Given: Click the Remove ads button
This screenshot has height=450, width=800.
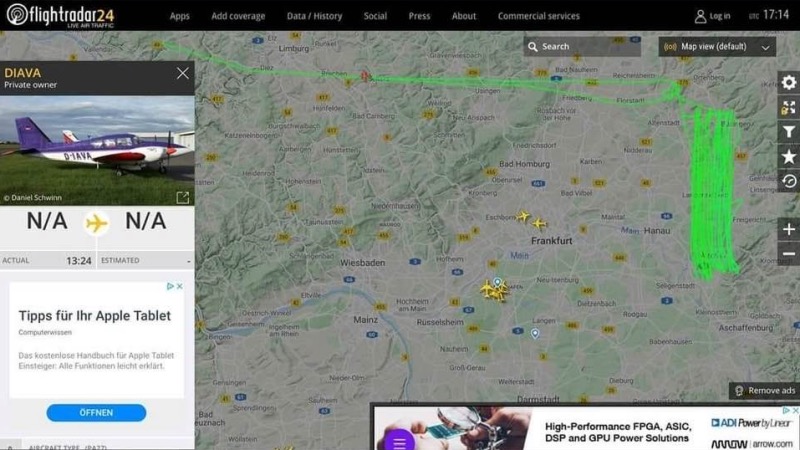Looking at the screenshot, I should 764,390.
